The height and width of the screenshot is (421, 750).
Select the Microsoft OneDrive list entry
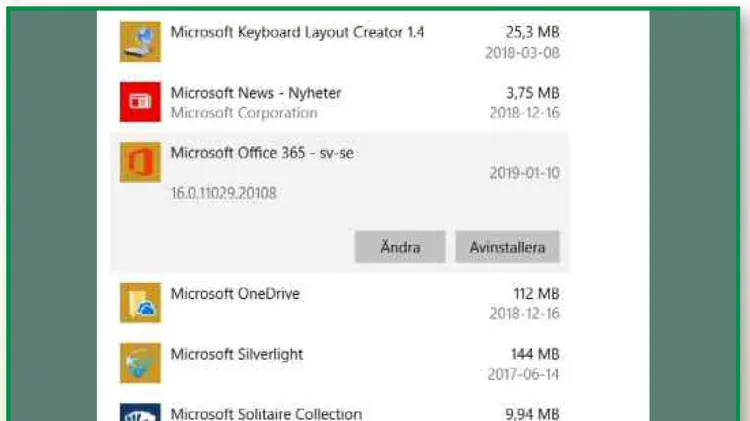click(340, 303)
